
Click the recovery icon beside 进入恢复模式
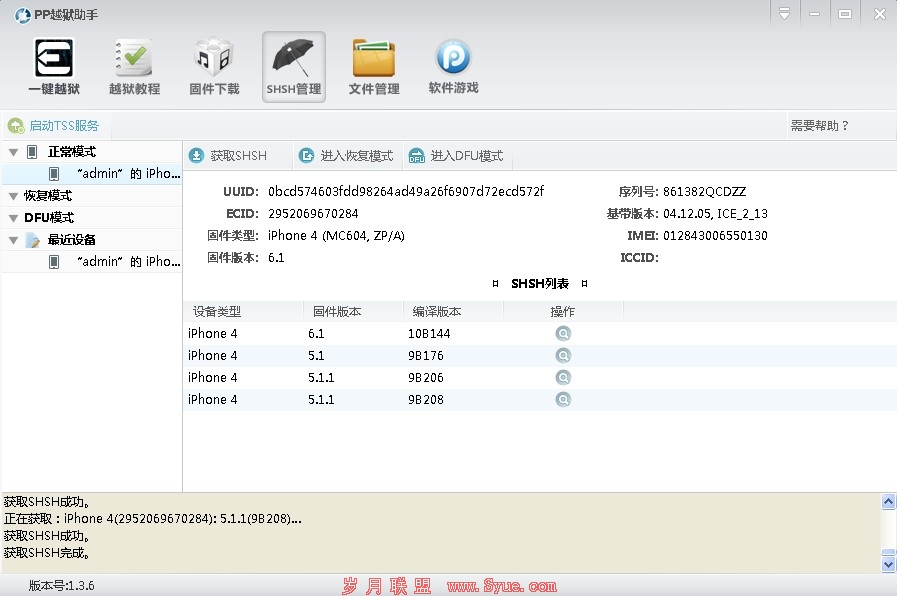pos(307,156)
